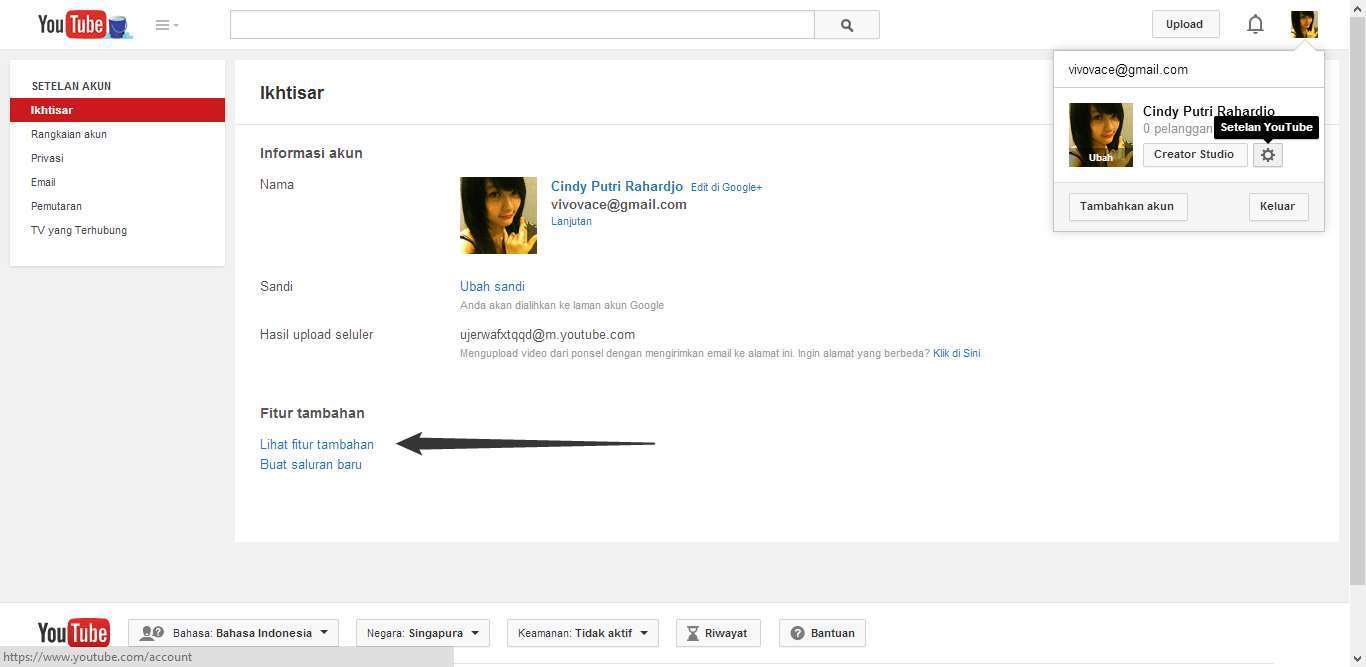Open Privasi settings
Screen dimensions: 1366x667
47,158
